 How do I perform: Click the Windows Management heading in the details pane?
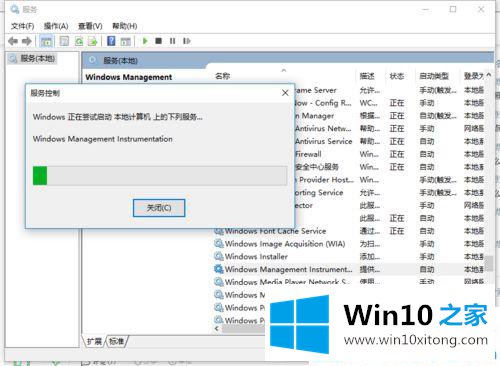pyautogui.click(x=129, y=77)
